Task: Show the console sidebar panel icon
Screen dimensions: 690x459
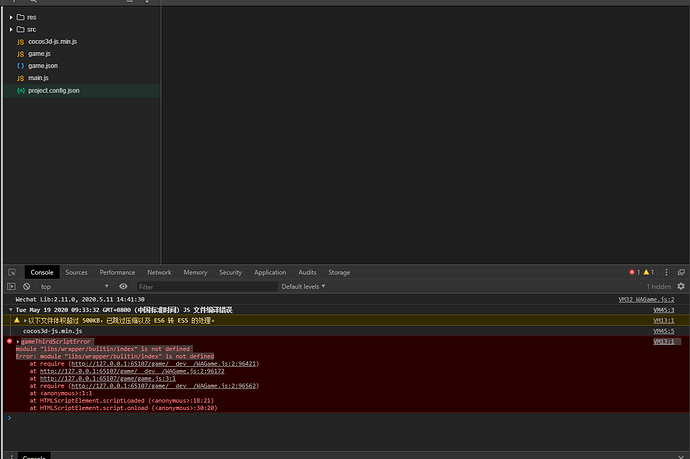Action: pyautogui.click(x=11, y=286)
